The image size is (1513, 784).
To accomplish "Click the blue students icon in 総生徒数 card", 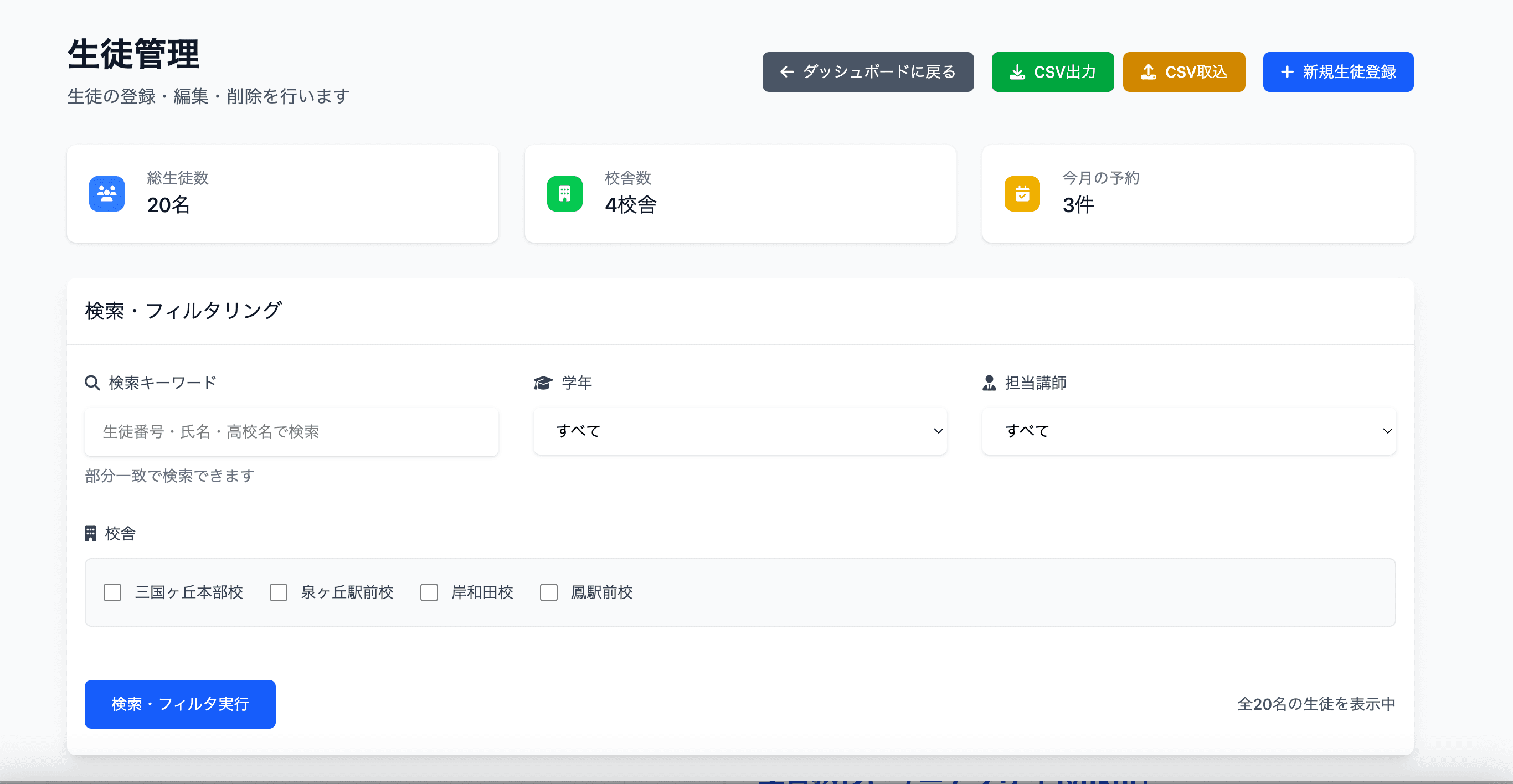I will tap(106, 193).
